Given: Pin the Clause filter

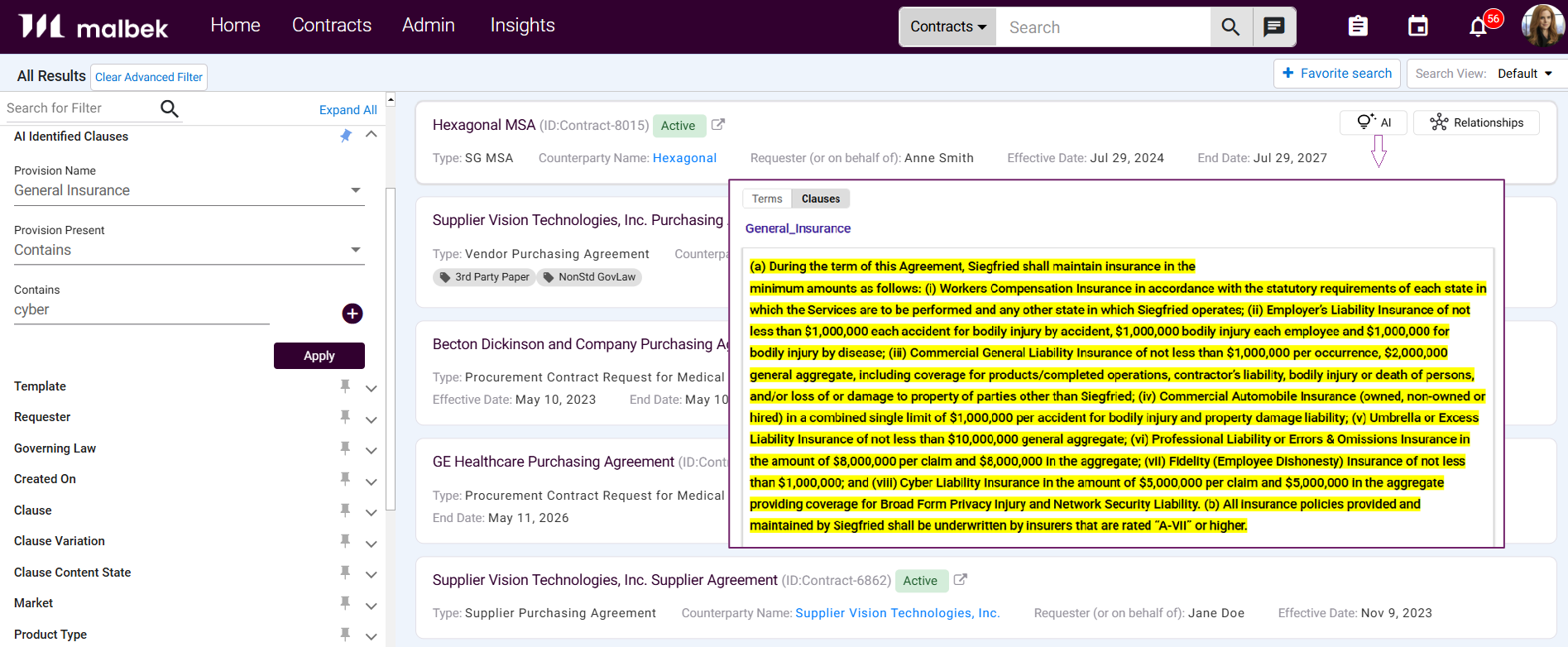Looking at the screenshot, I should pyautogui.click(x=345, y=510).
